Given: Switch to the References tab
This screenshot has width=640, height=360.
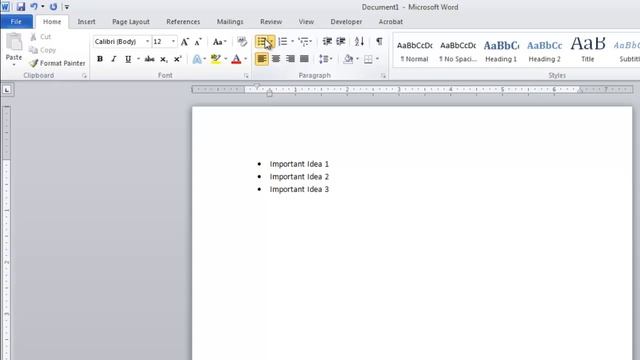Looking at the screenshot, I should tap(183, 22).
